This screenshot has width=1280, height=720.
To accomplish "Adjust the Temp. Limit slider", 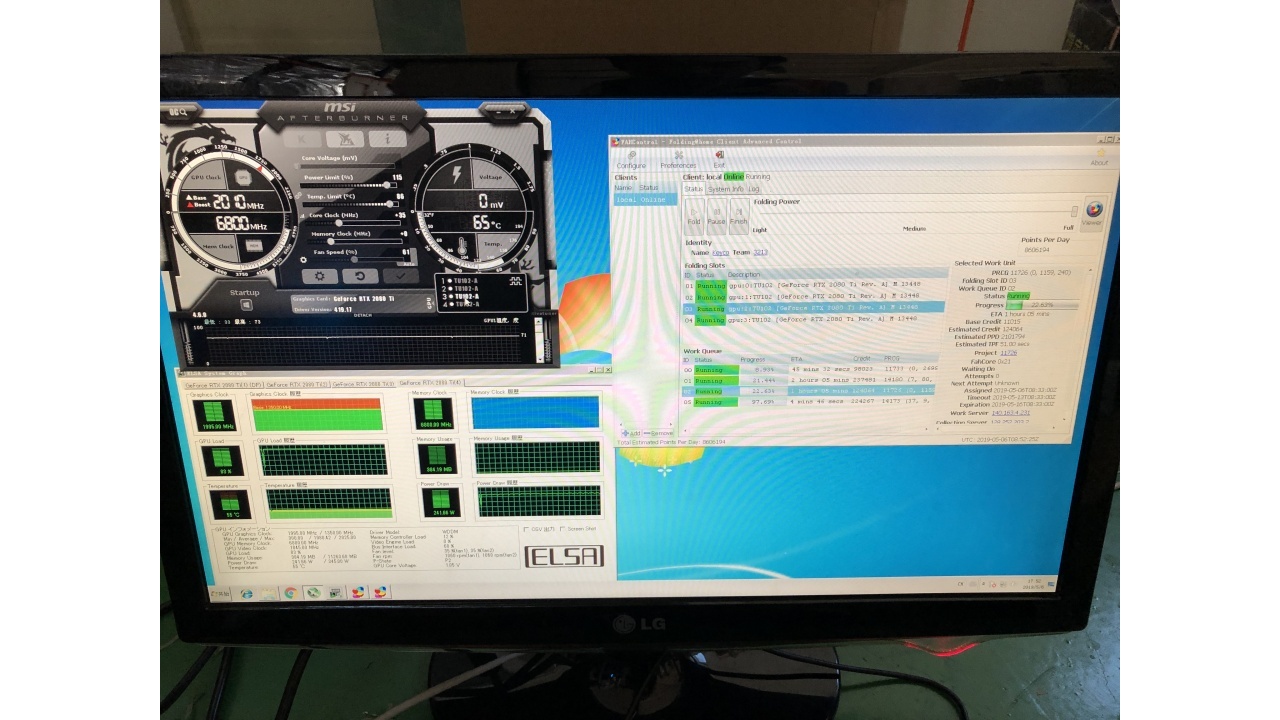I will (349, 203).
